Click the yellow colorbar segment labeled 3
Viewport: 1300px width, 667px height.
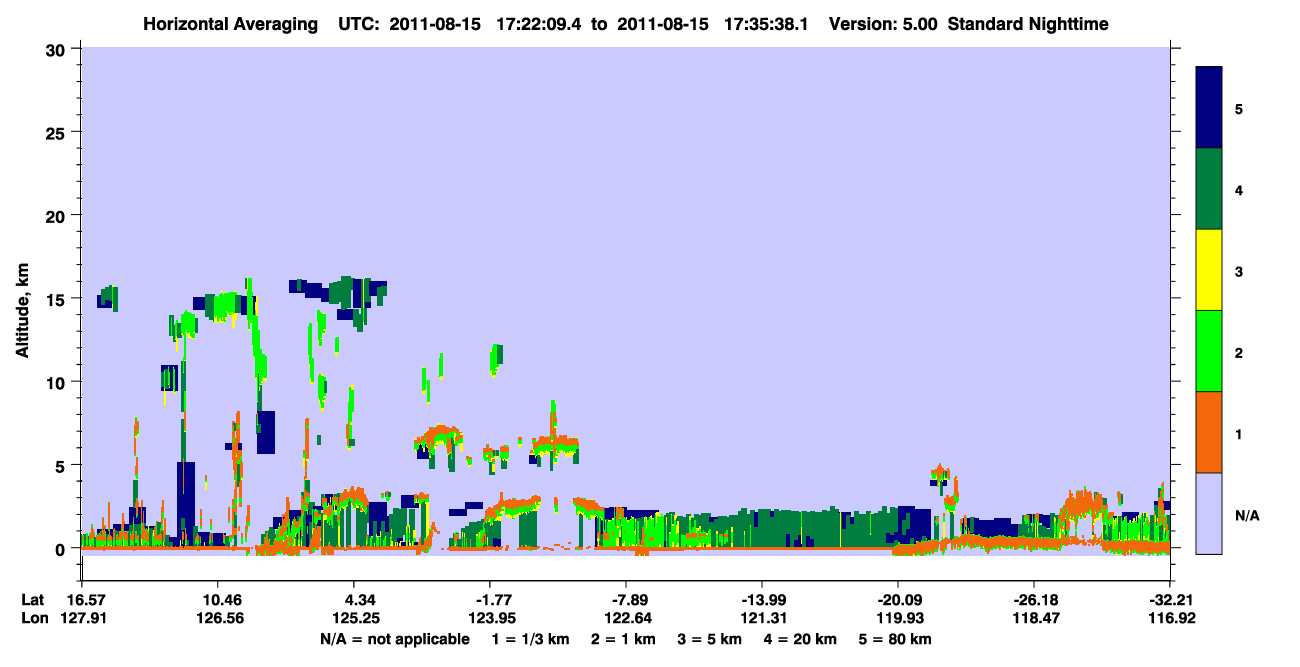tap(1209, 270)
